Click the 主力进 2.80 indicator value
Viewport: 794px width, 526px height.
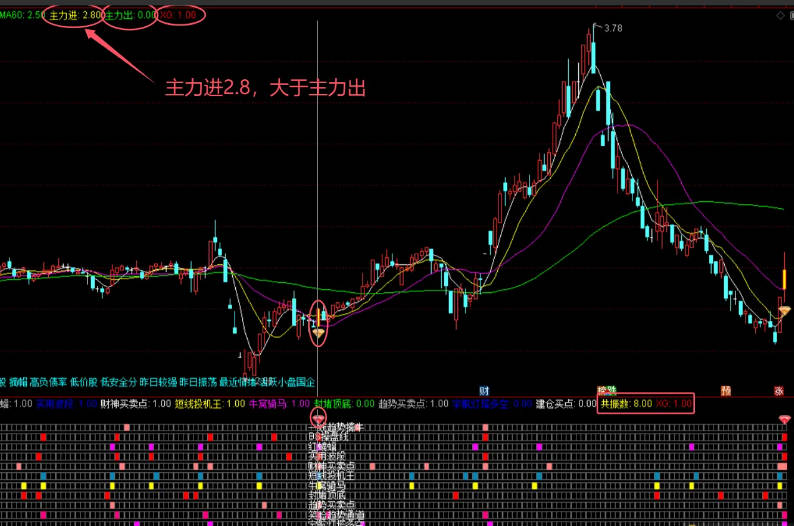[75, 15]
